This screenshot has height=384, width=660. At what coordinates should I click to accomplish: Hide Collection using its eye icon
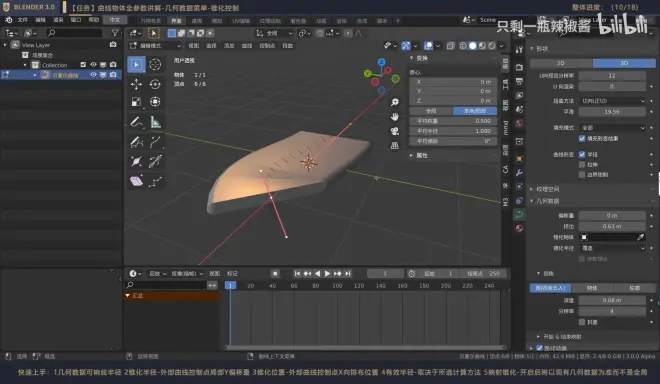(93, 64)
